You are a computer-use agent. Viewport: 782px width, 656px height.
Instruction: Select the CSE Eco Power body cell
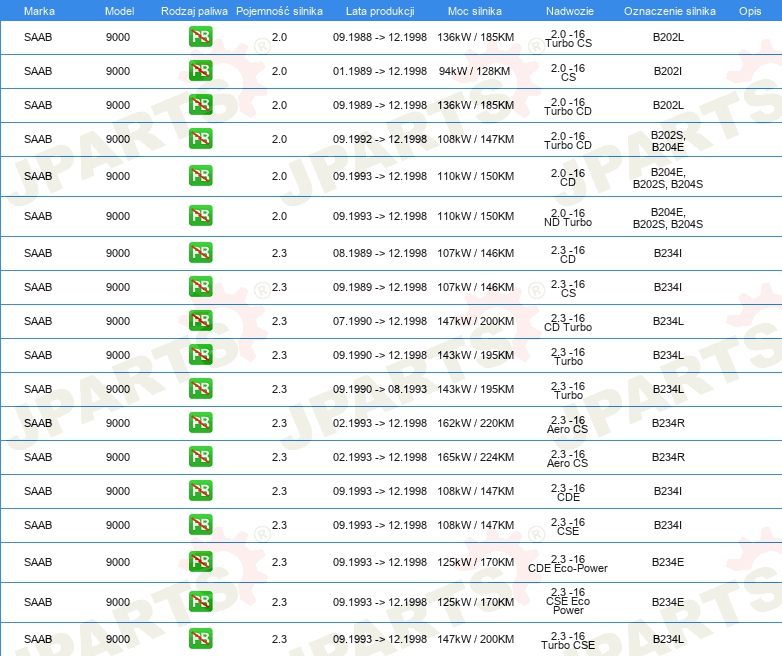(568, 601)
